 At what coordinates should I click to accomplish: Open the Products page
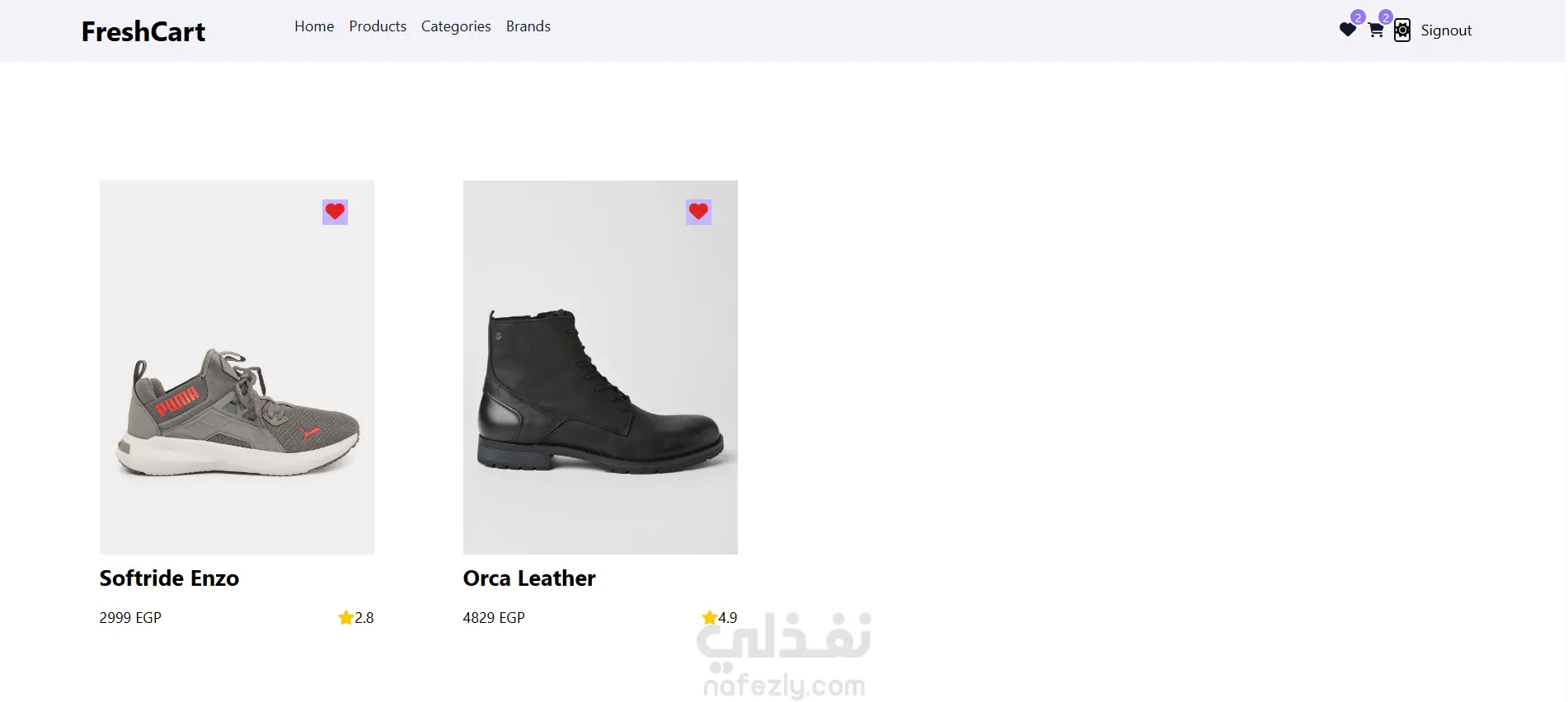[378, 26]
